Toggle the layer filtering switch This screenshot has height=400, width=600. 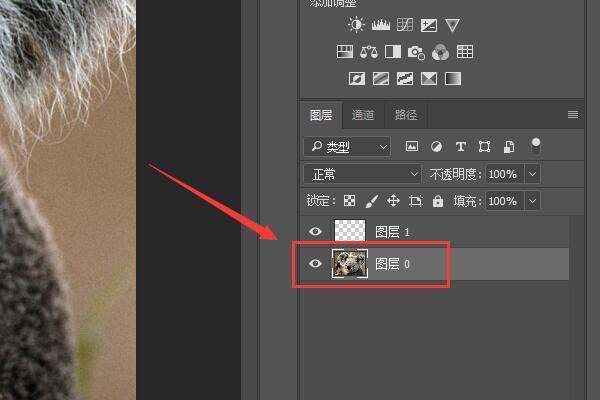pos(536,146)
